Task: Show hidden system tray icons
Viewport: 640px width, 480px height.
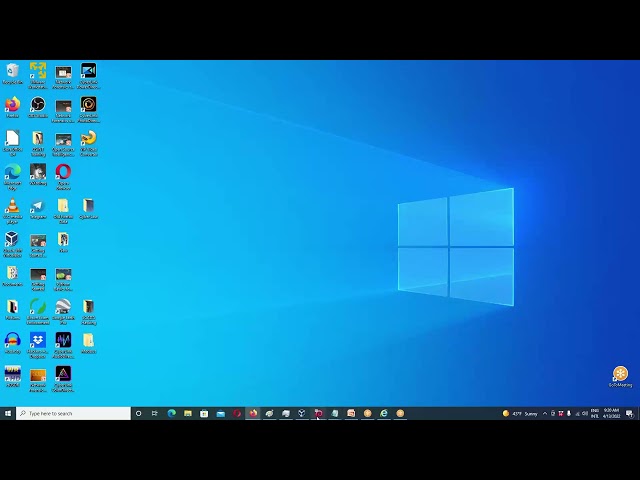Action: pos(545,413)
